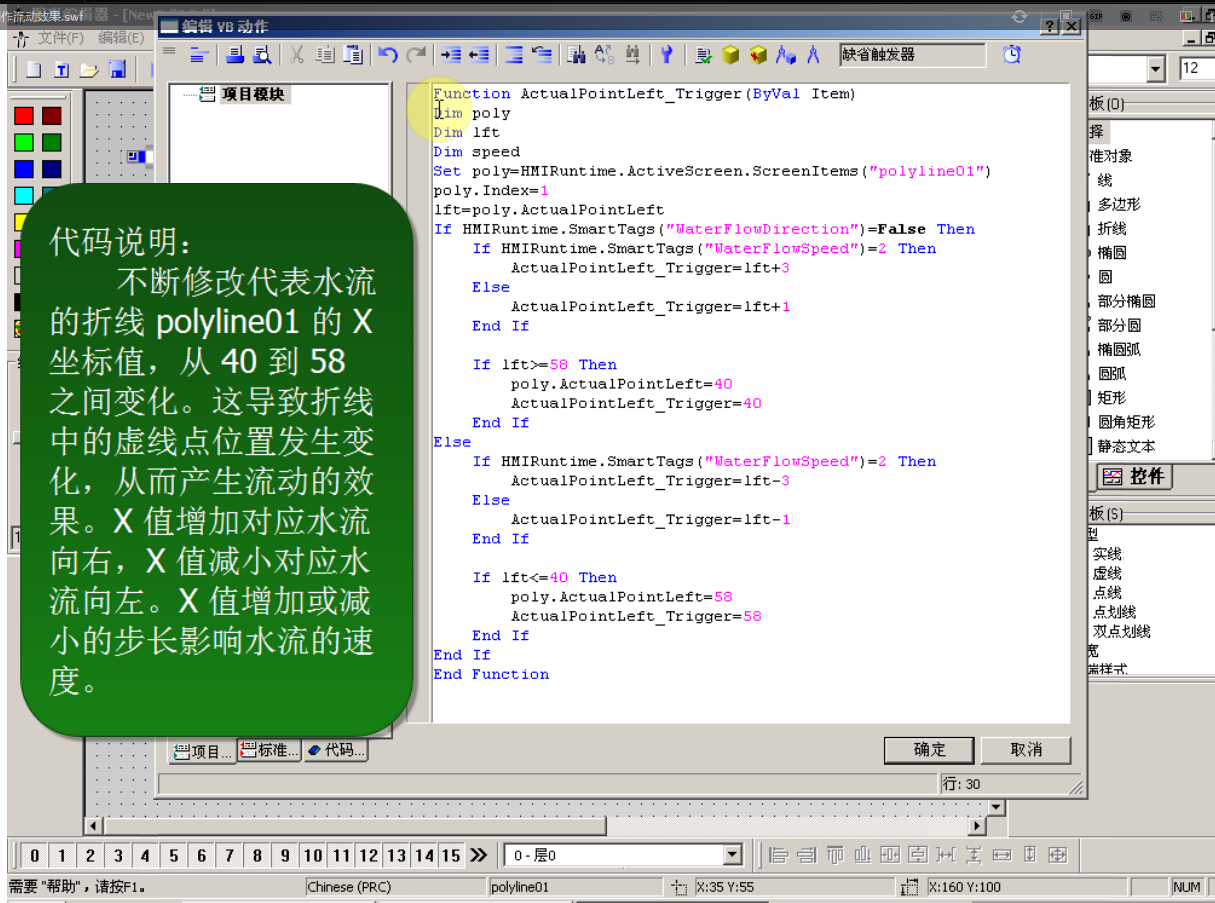Viewport: 1215px width, 903px height.
Task: Open the font size dropdown showing 12
Action: coord(1156,69)
